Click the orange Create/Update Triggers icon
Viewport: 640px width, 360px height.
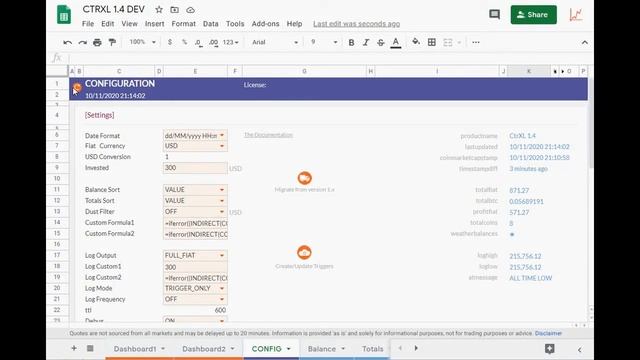pyautogui.click(x=304, y=253)
